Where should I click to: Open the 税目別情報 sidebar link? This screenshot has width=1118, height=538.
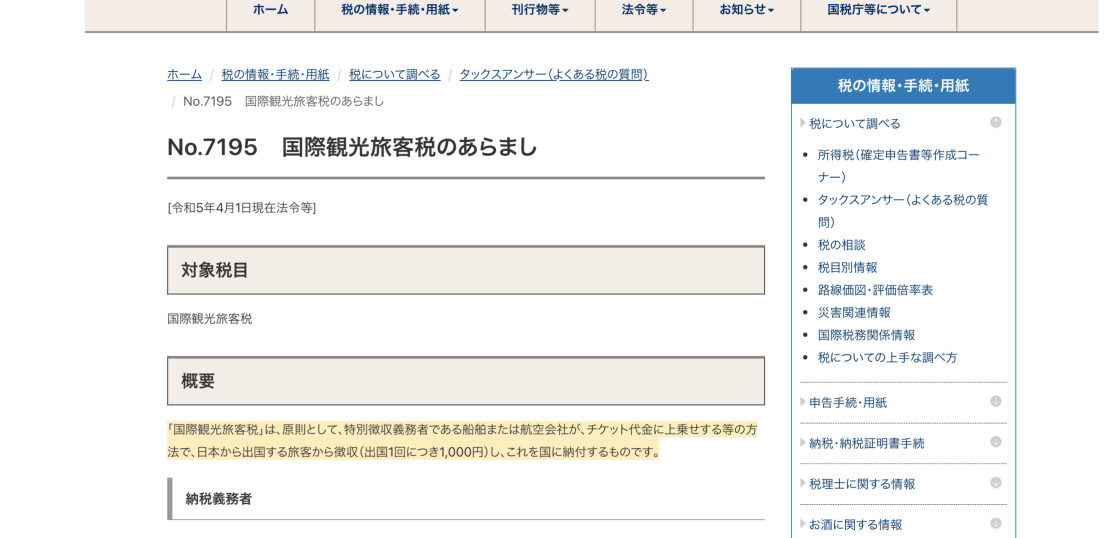pos(847,267)
